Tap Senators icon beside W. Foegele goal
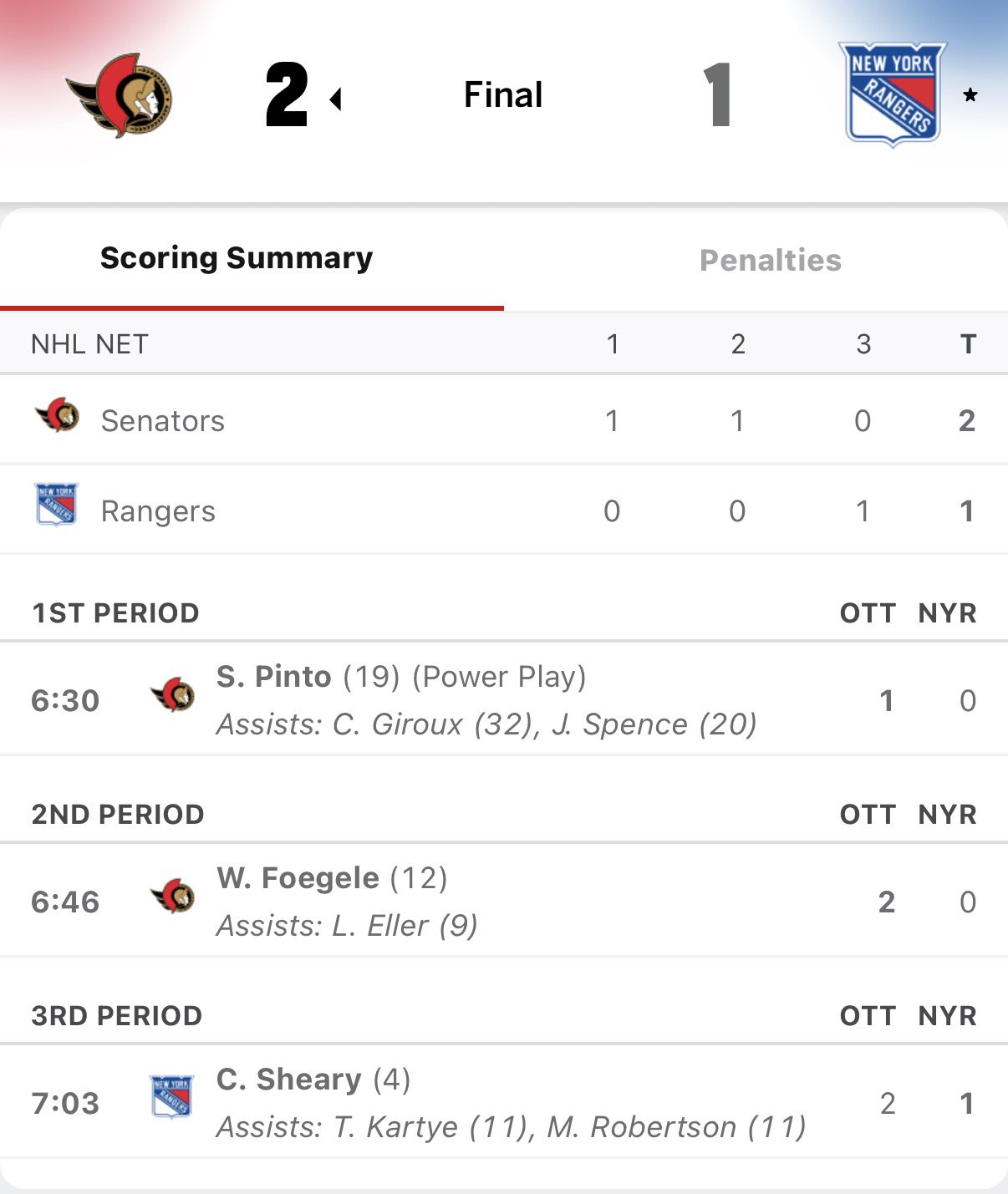The height and width of the screenshot is (1194, 1008). click(173, 897)
